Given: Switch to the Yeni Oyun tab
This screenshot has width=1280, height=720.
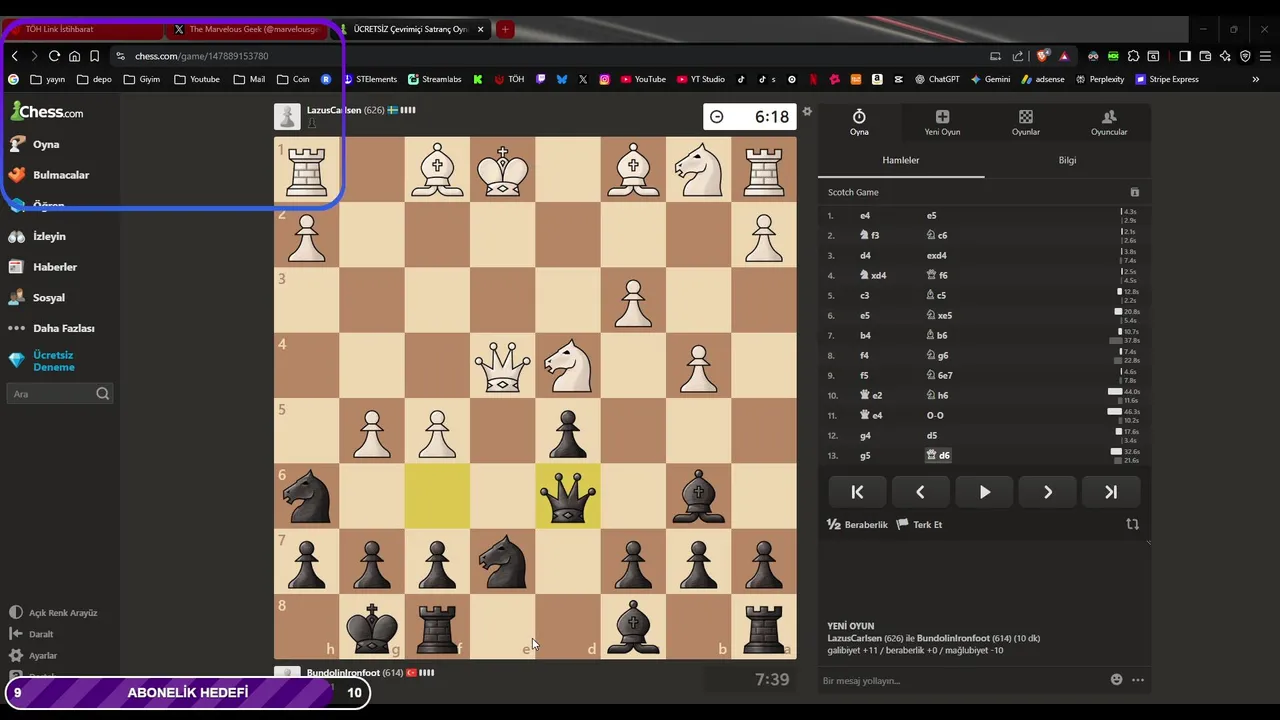Looking at the screenshot, I should (x=942, y=123).
